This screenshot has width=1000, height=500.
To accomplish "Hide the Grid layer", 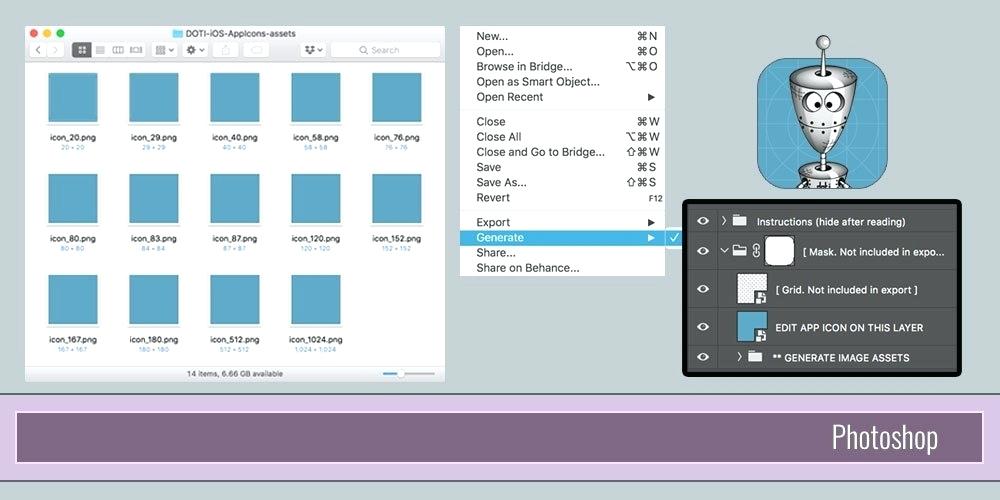I will pyautogui.click(x=703, y=289).
